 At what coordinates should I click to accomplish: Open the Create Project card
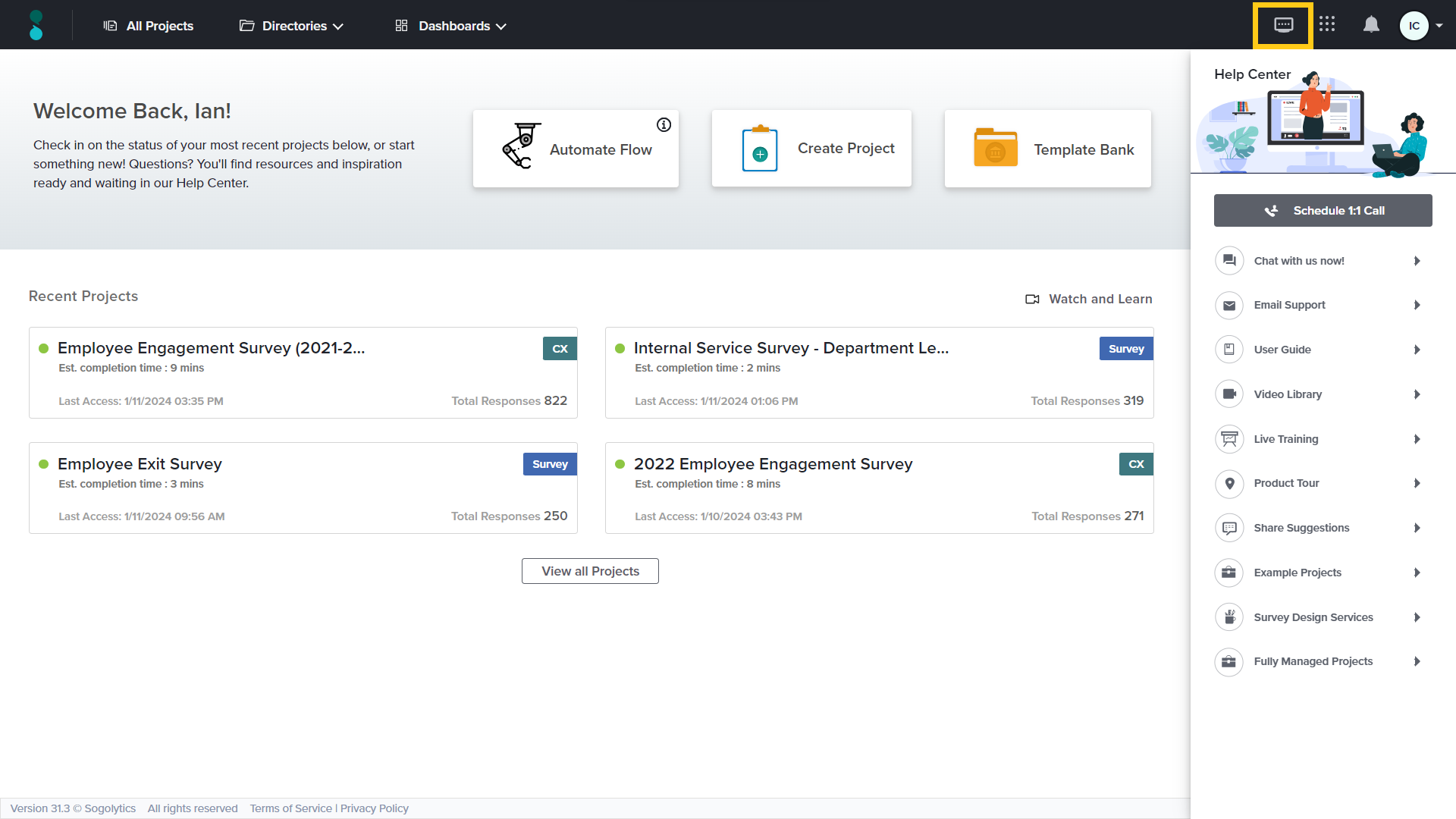[x=811, y=149]
